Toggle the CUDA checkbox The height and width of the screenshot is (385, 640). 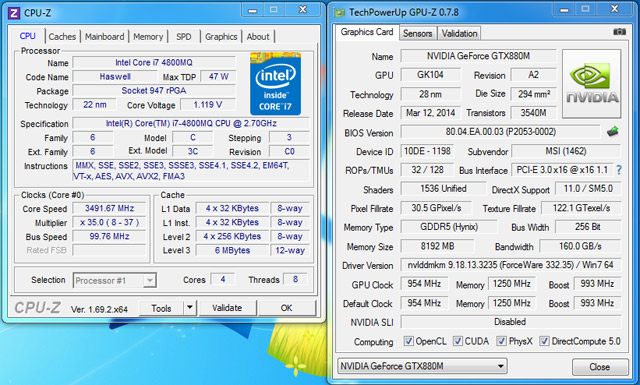click(458, 341)
